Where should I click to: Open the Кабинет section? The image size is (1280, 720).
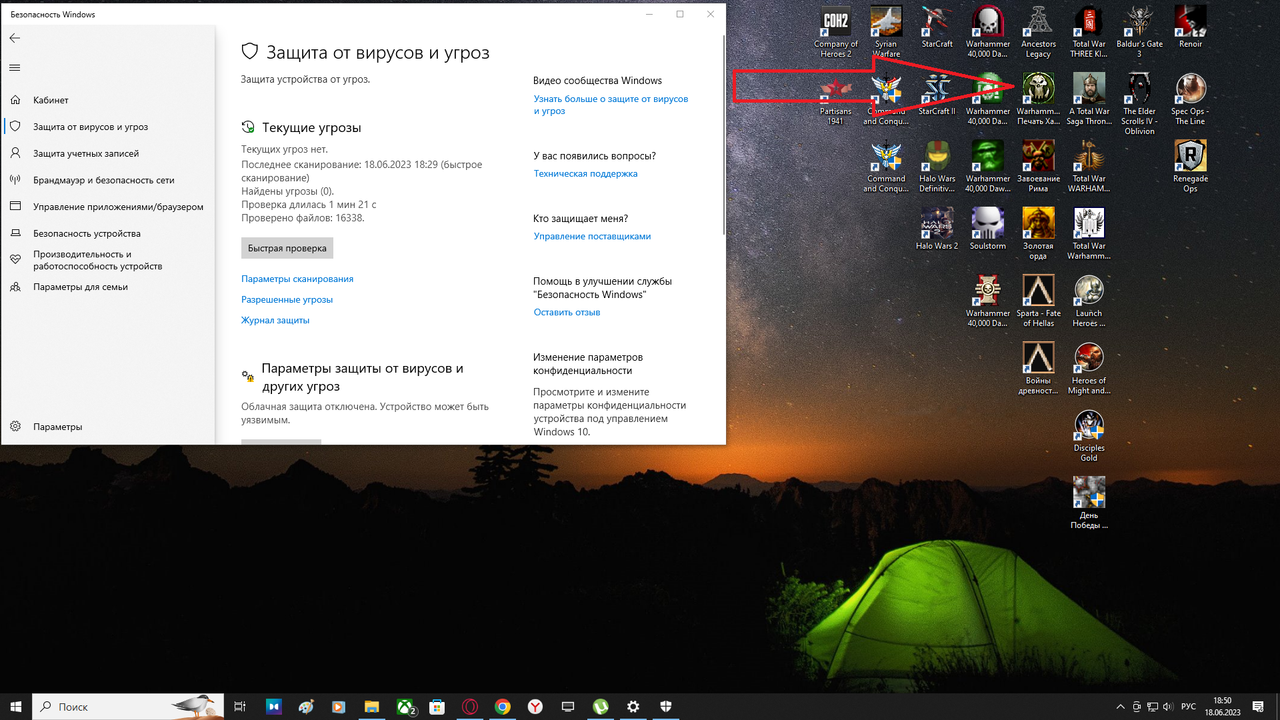pyautogui.click(x=108, y=100)
